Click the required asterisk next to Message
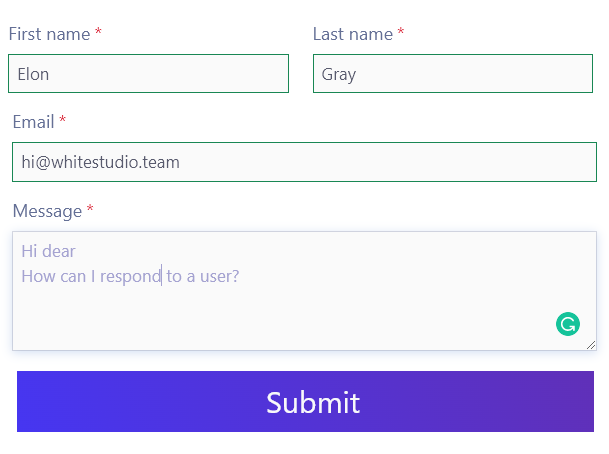609x454 pixels. point(90,208)
